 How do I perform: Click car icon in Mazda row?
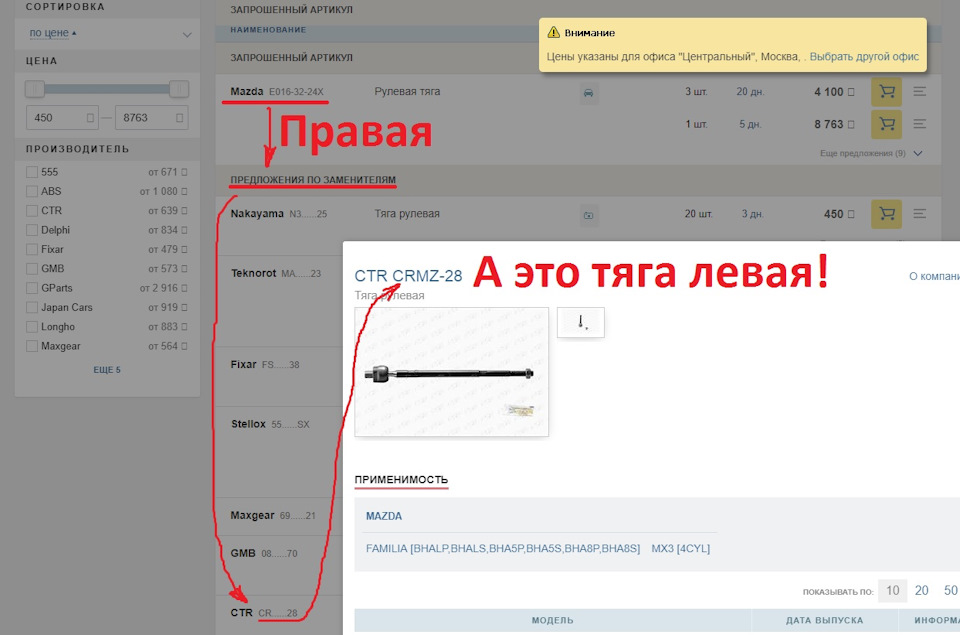click(588, 93)
